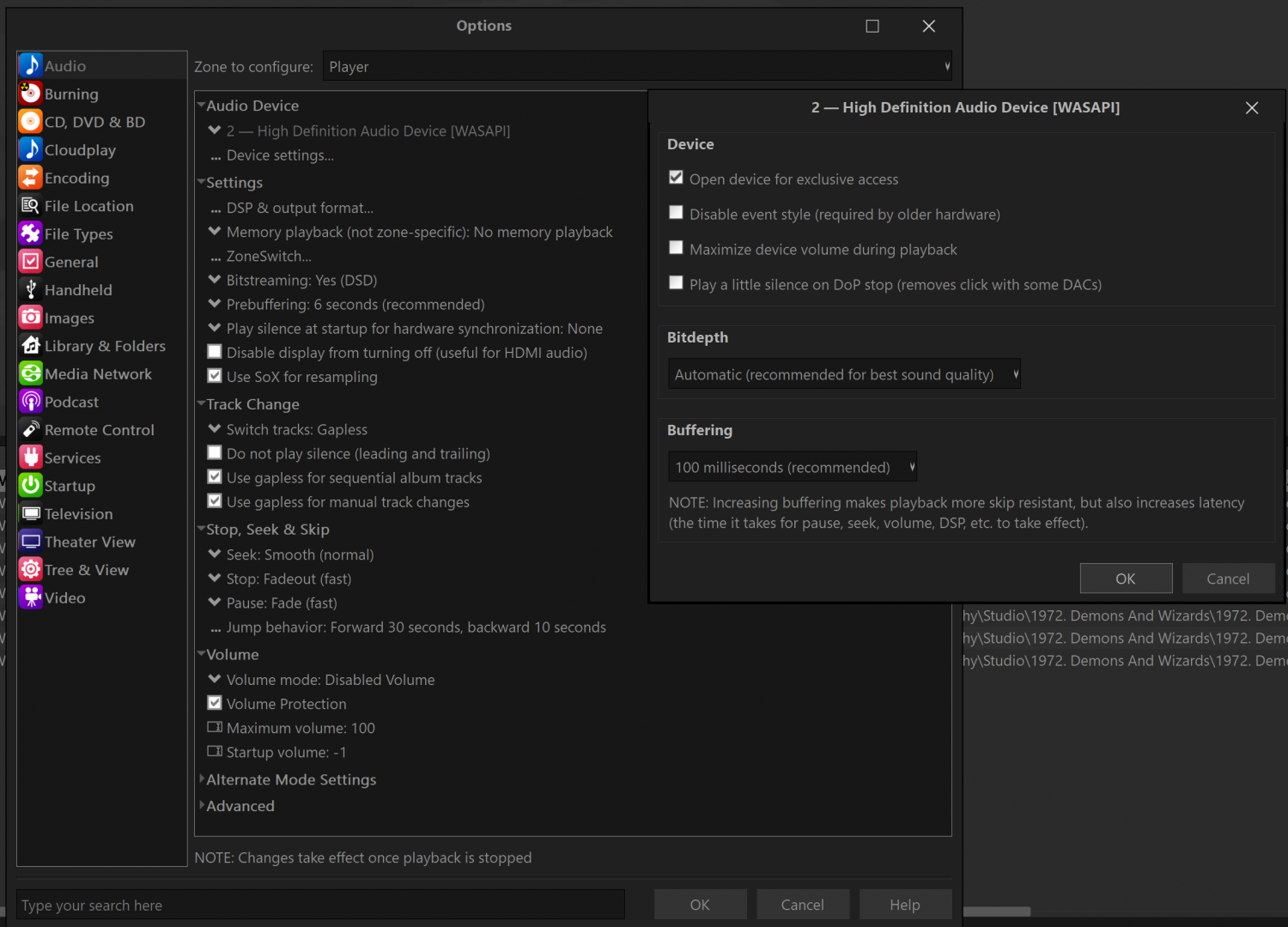
Task: Click the Services plug icon
Action: [31, 457]
